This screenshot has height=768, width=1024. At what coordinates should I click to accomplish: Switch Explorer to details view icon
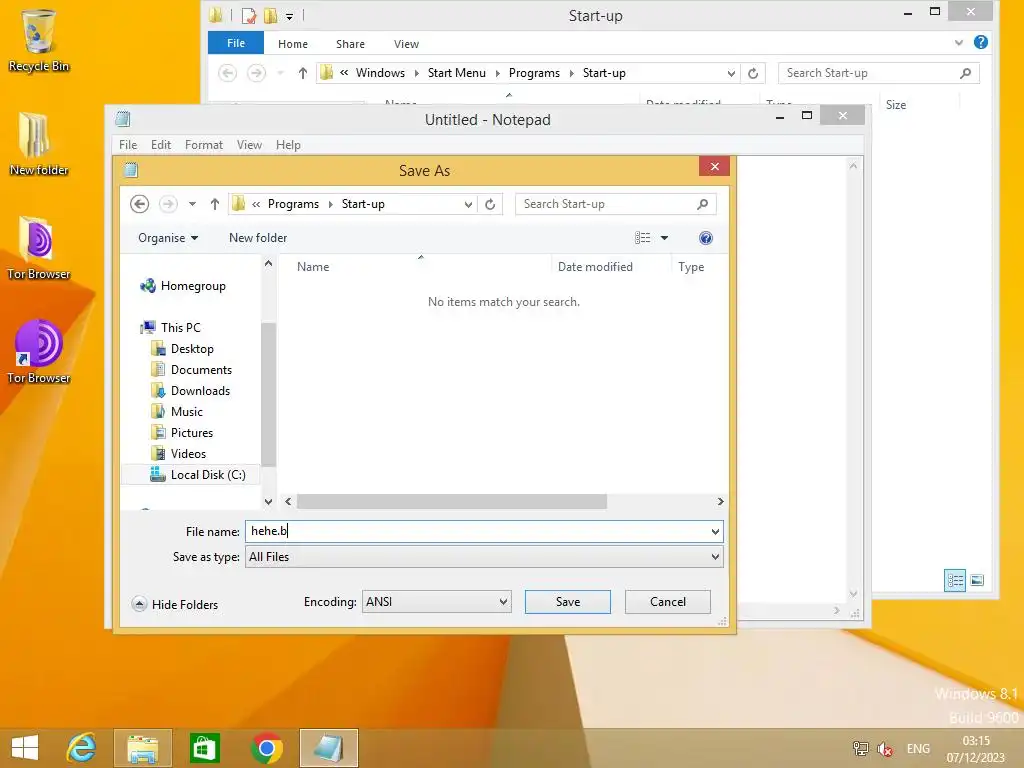click(955, 580)
